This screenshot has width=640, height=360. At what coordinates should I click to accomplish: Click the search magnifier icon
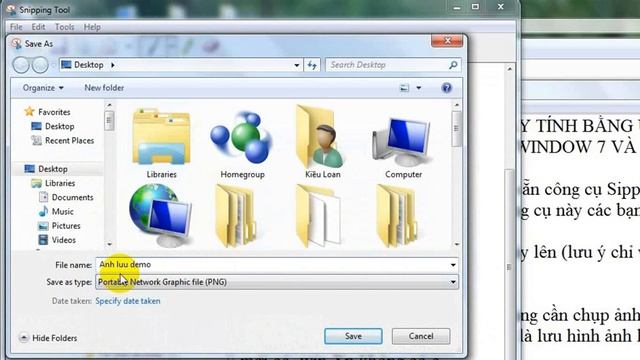tap(453, 65)
